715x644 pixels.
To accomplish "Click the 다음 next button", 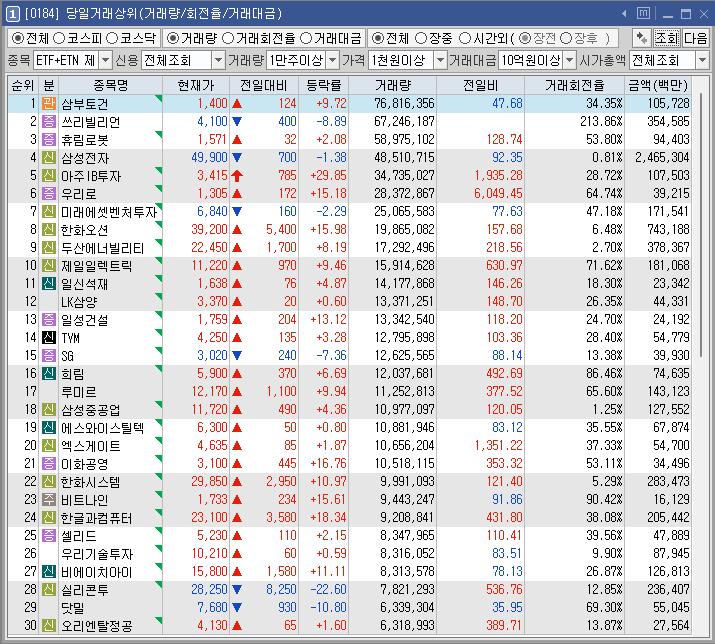I will click(695, 38).
